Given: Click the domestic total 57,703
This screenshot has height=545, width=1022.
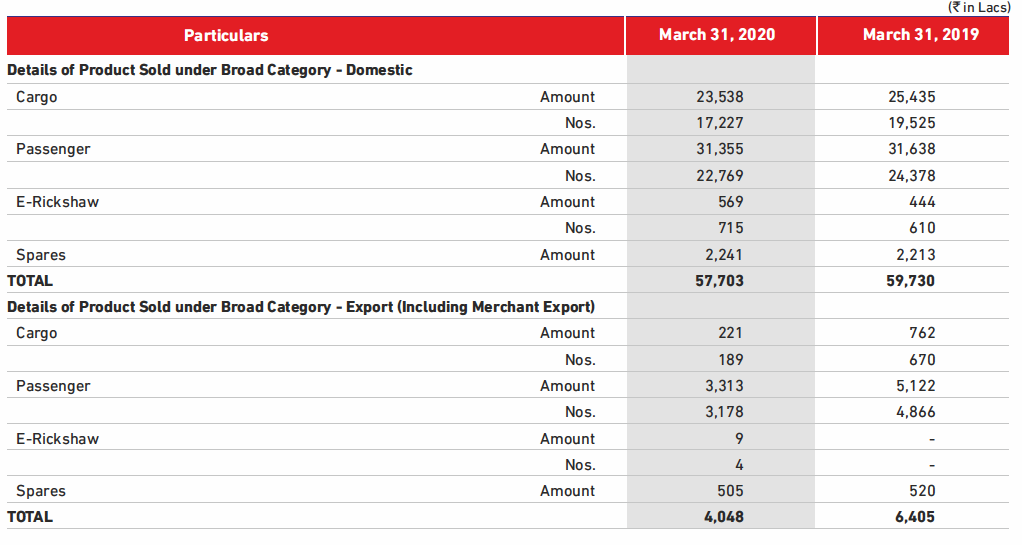Looking at the screenshot, I should click(x=719, y=281).
